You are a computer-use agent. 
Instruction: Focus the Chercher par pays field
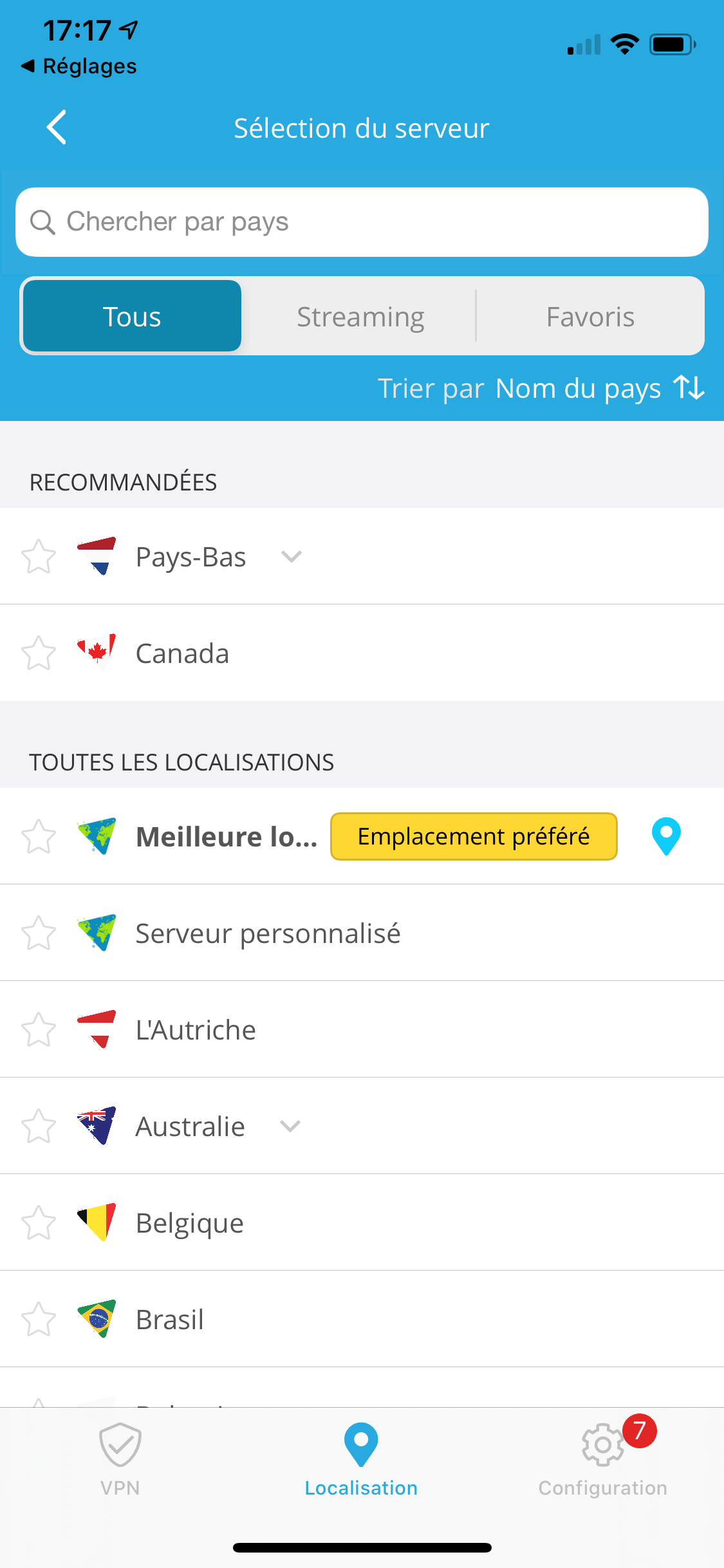362,222
